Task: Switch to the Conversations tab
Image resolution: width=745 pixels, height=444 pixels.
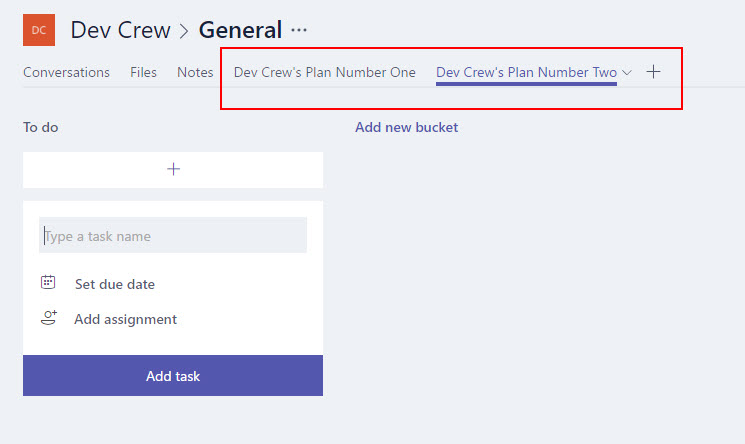Action: point(67,72)
